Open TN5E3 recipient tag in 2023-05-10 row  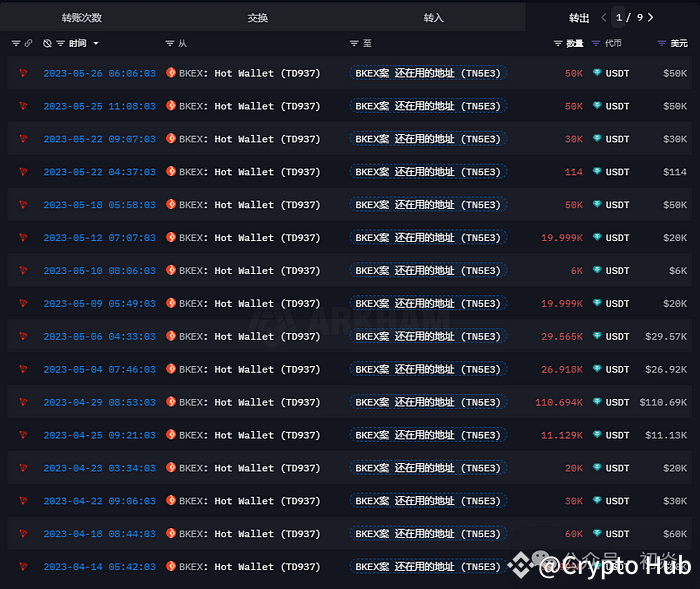428,271
